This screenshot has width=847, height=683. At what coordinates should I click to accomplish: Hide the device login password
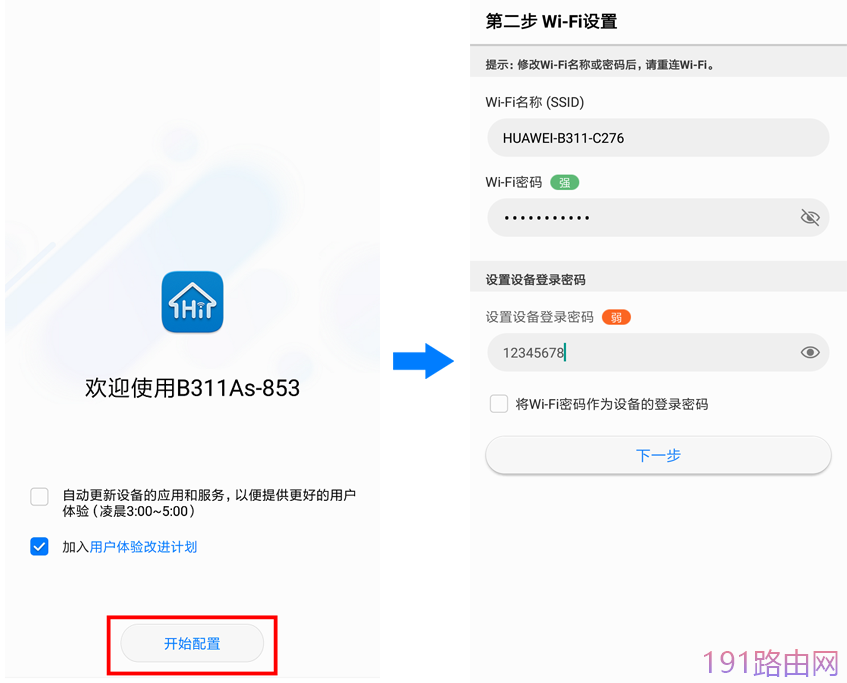[x=810, y=352]
